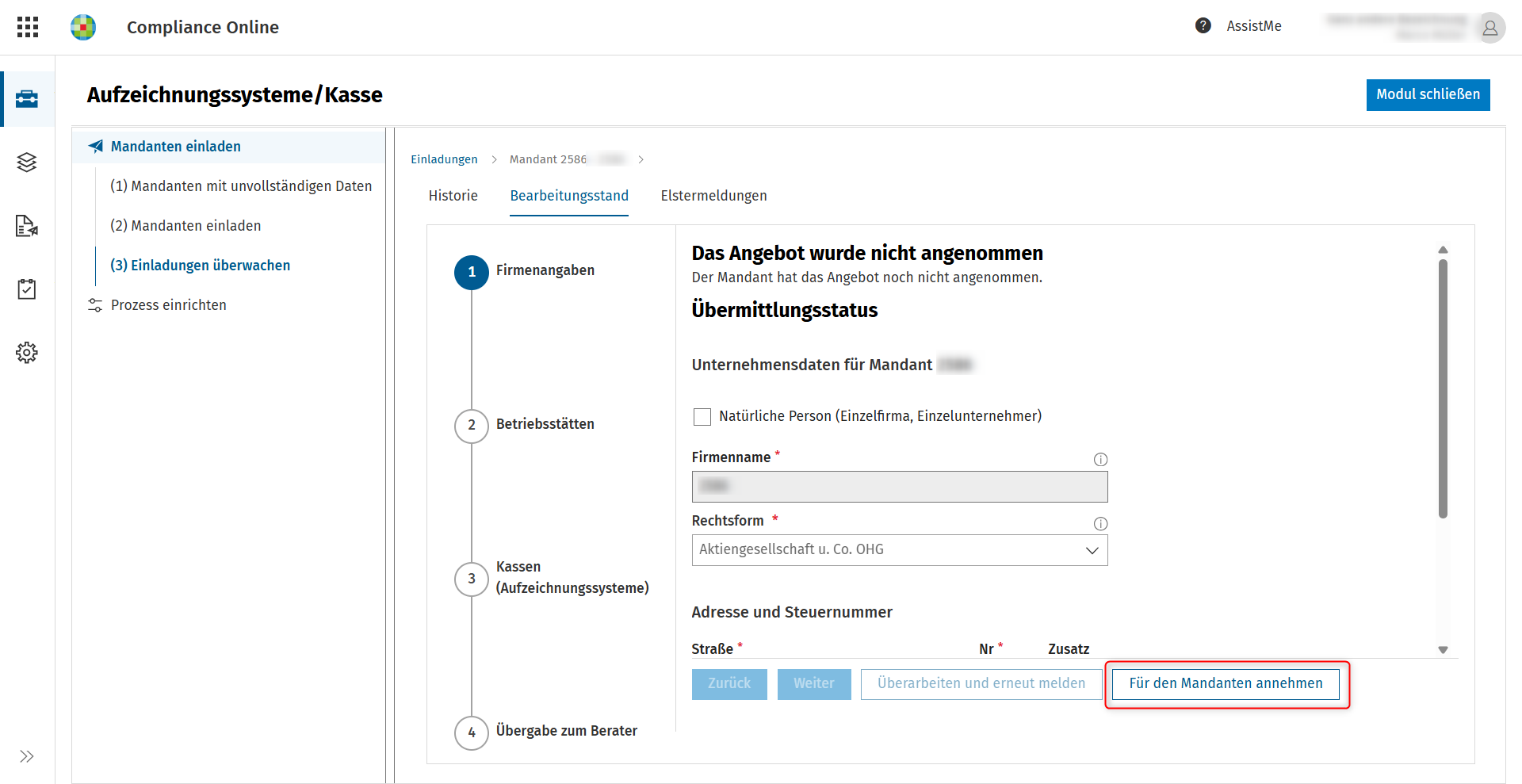The width and height of the screenshot is (1522, 784).
Task: Open the Rechtsform dropdown
Action: (x=900, y=550)
